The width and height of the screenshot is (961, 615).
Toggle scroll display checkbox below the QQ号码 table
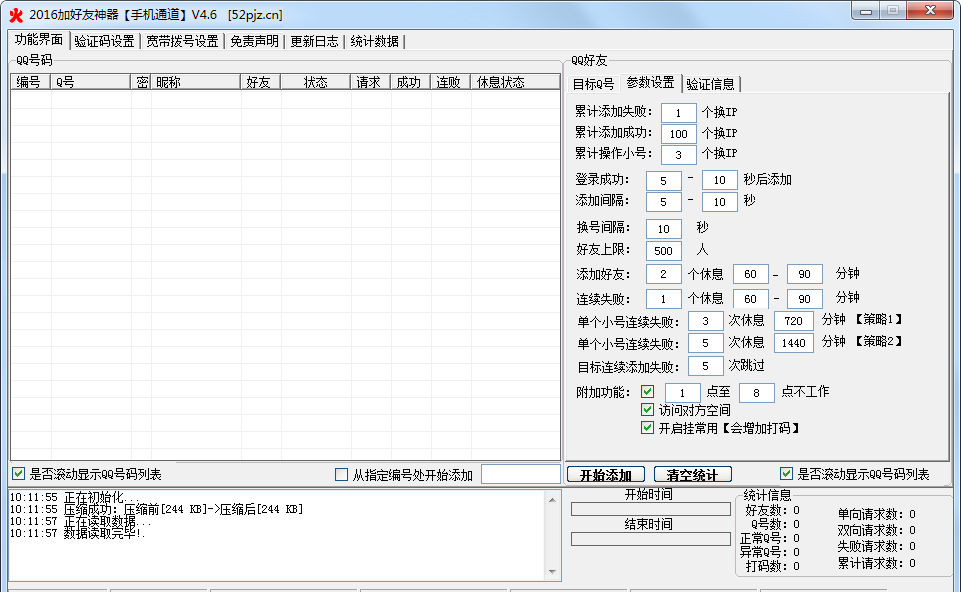[18, 474]
